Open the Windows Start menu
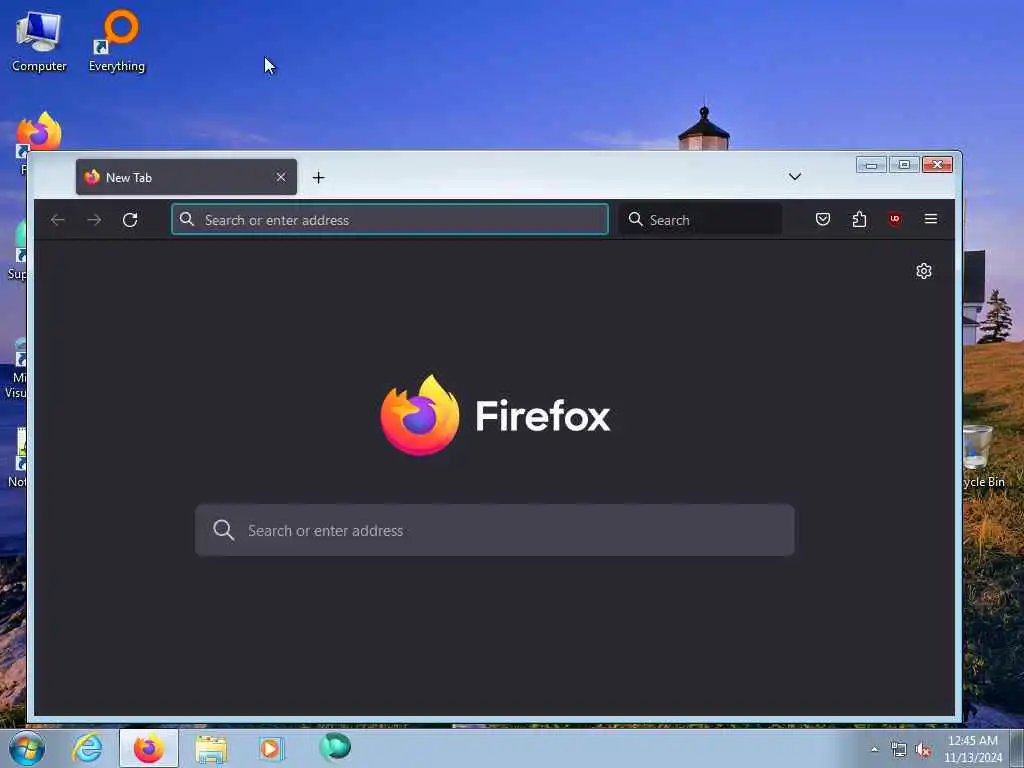The height and width of the screenshot is (768, 1024). (x=27, y=748)
